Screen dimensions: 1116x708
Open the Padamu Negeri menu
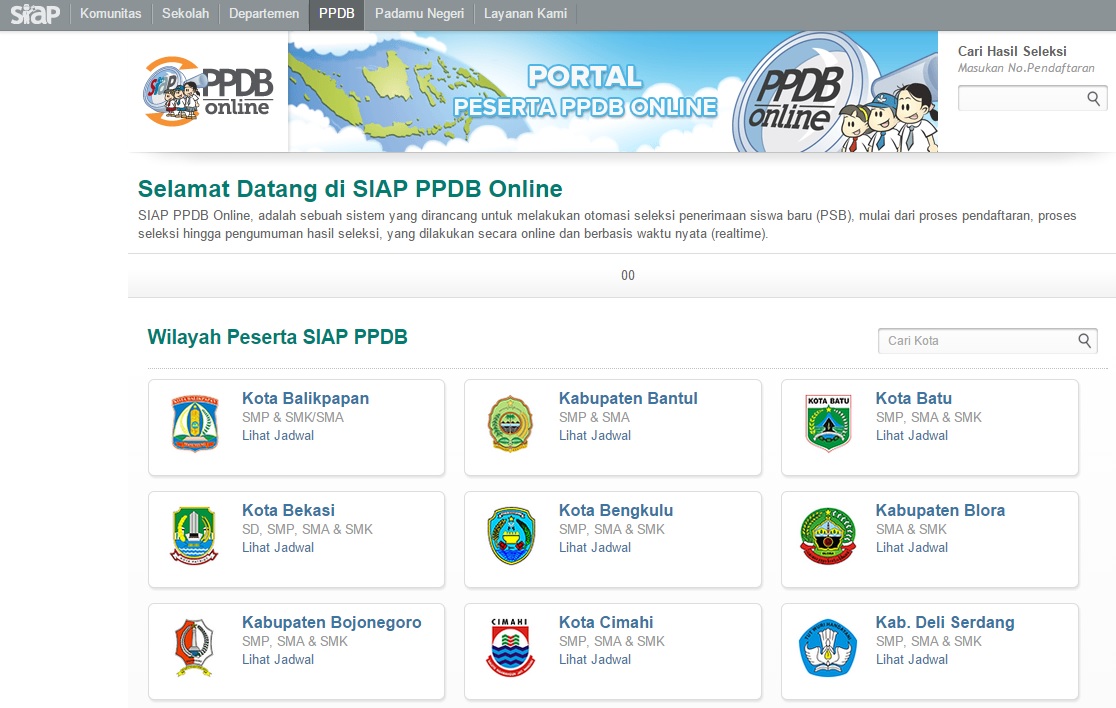[x=419, y=14]
